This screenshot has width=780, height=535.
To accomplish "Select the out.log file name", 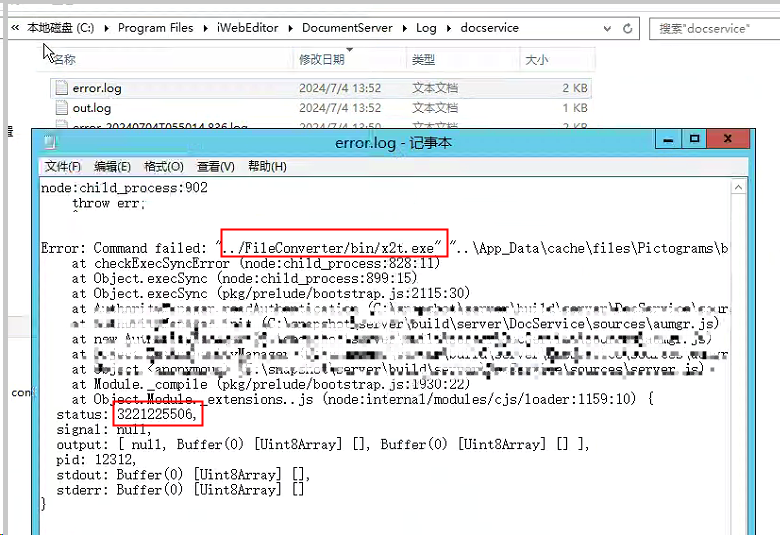I will point(92,108).
